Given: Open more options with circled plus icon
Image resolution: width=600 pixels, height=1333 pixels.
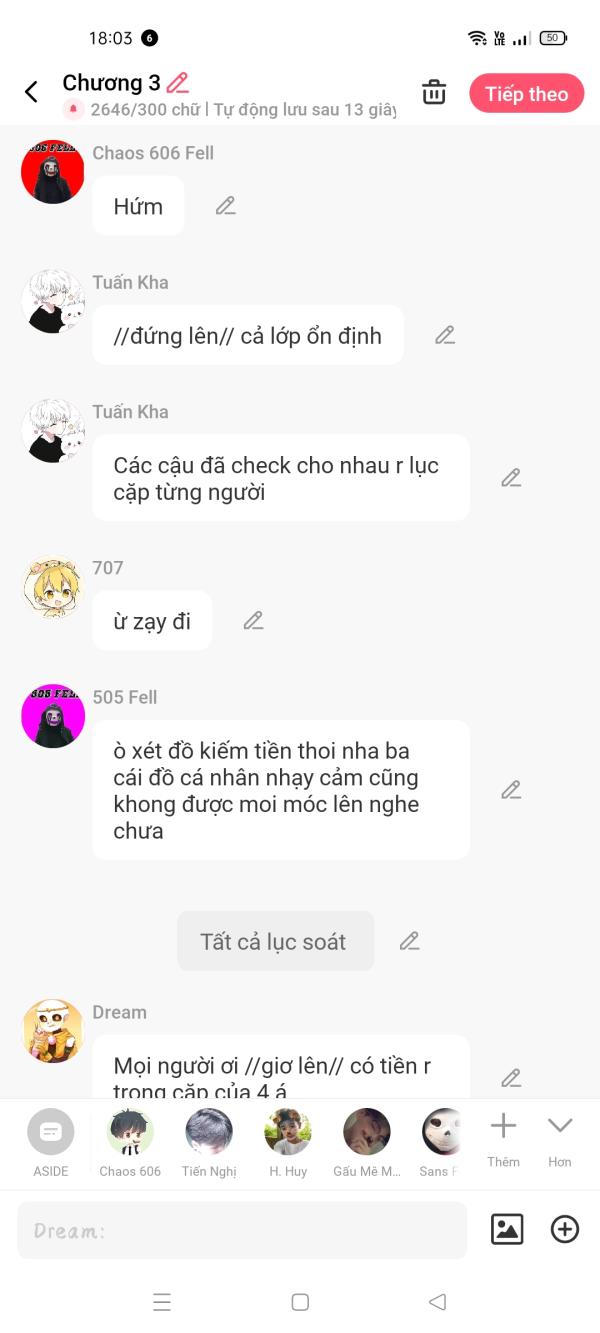Looking at the screenshot, I should pyautogui.click(x=565, y=1229).
